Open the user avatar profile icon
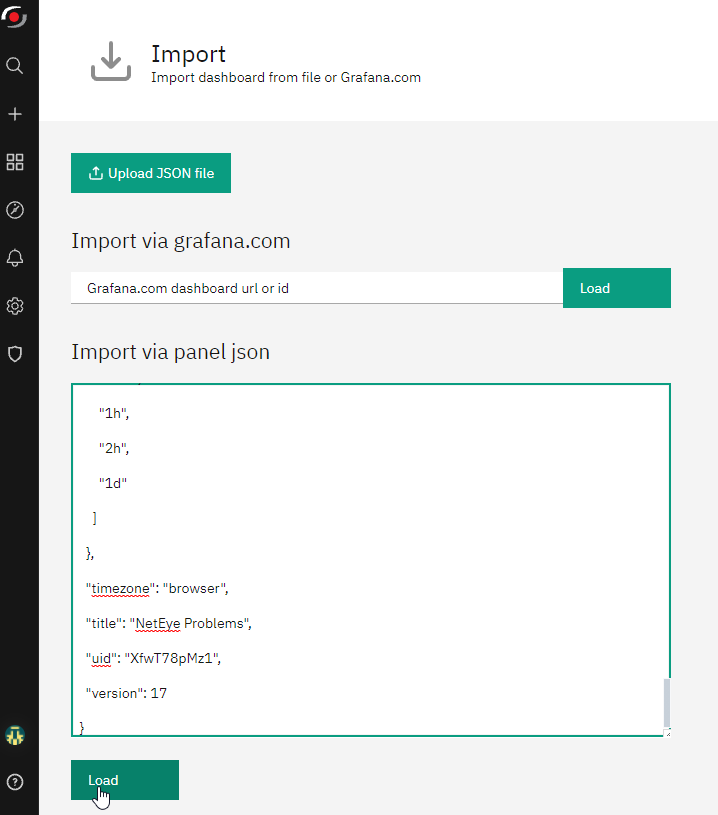This screenshot has height=815, width=718. [x=15, y=735]
